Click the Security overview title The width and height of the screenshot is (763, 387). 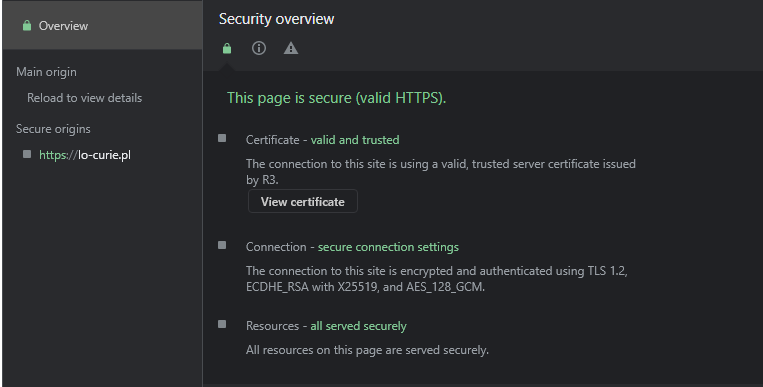click(276, 19)
